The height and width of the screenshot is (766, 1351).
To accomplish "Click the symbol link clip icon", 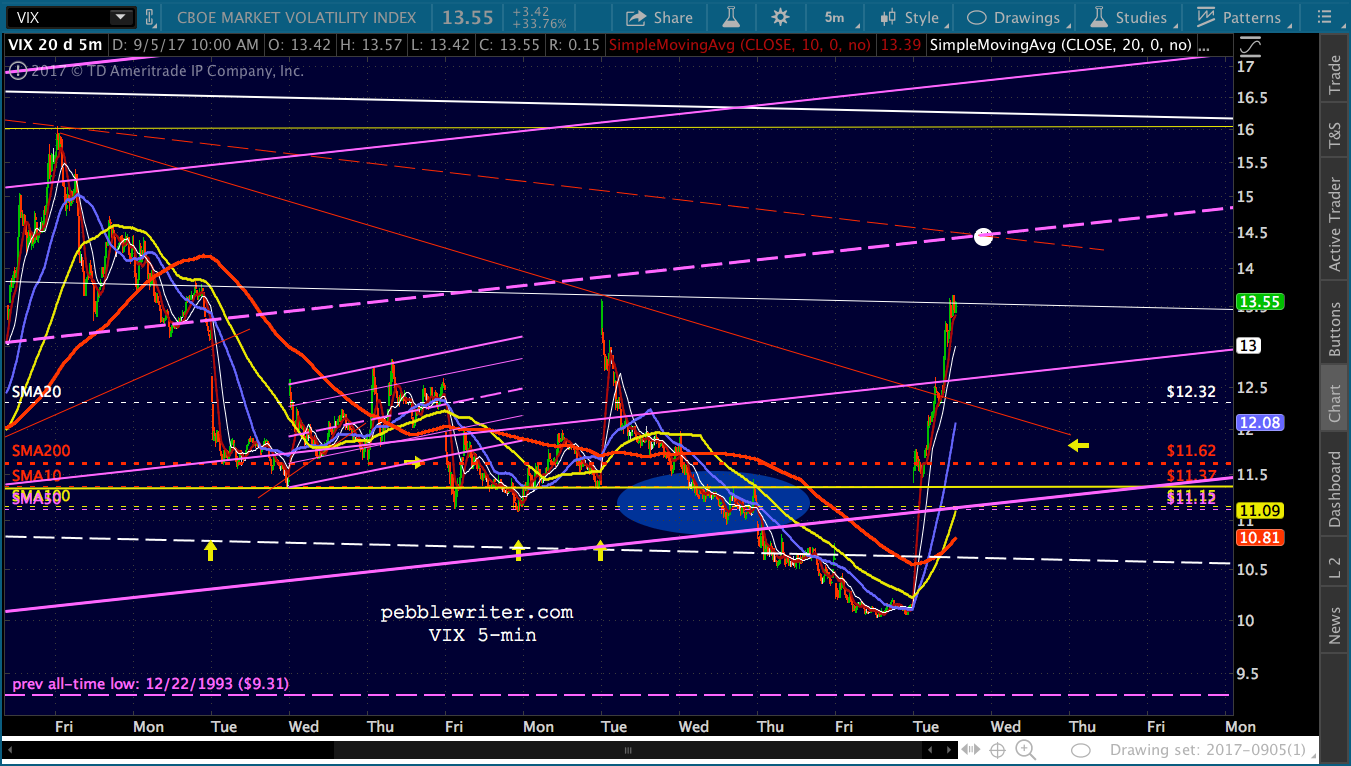I will [x=149, y=17].
